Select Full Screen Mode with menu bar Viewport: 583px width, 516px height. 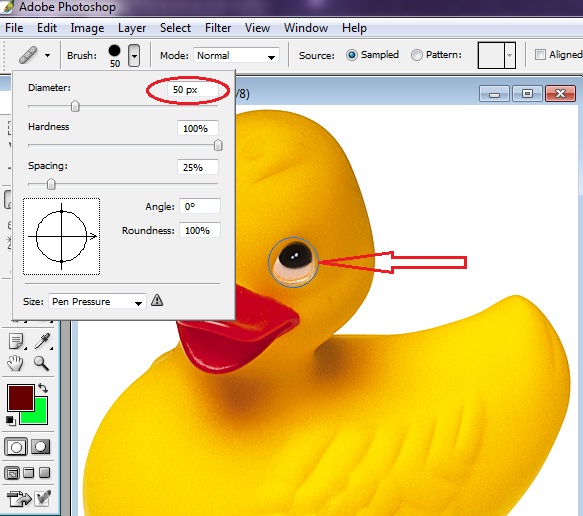(29, 473)
